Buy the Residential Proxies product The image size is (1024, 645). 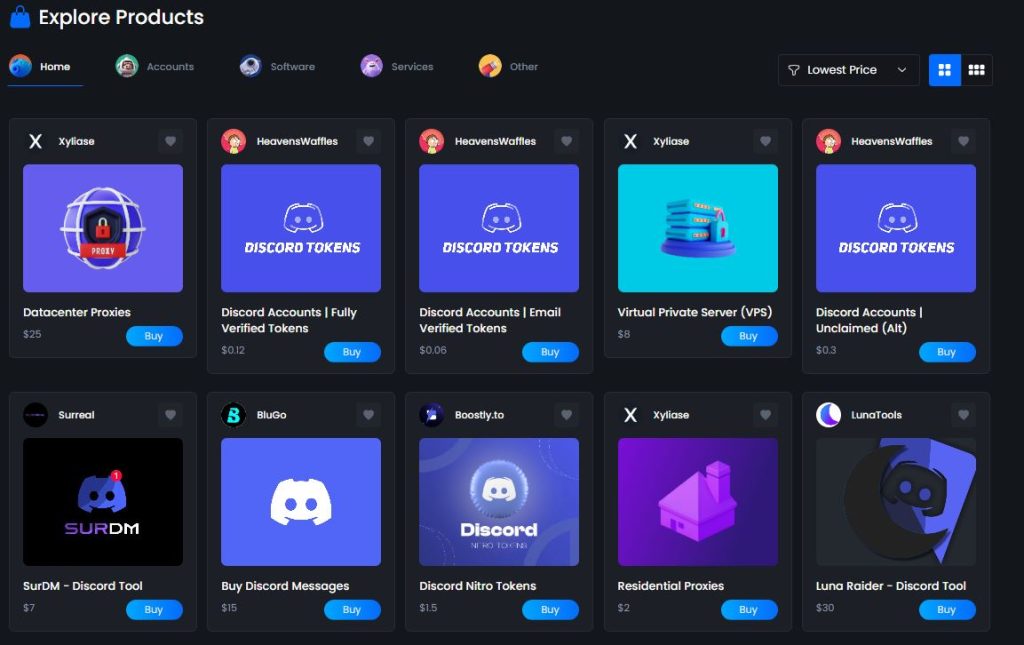point(749,609)
